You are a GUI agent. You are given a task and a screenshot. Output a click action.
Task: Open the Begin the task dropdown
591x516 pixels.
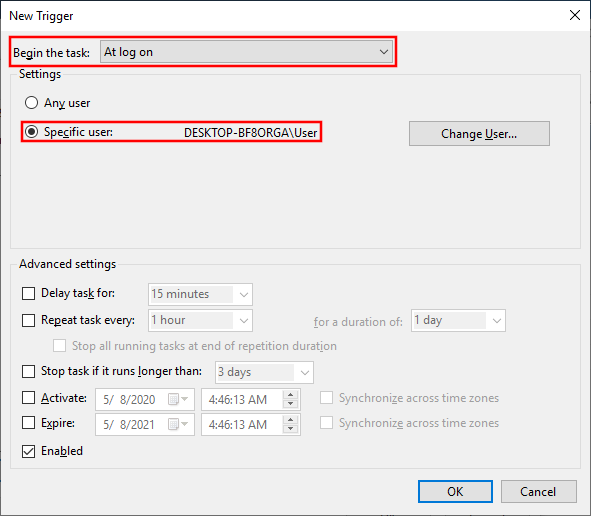(x=246, y=52)
